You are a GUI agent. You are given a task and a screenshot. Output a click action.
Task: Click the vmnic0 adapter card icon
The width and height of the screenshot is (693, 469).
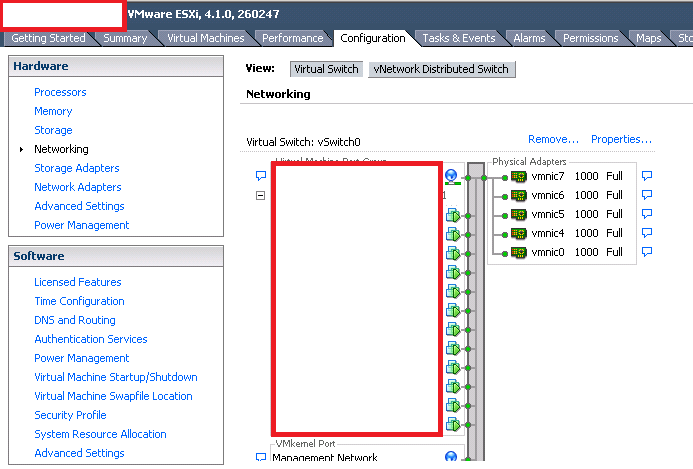(519, 253)
